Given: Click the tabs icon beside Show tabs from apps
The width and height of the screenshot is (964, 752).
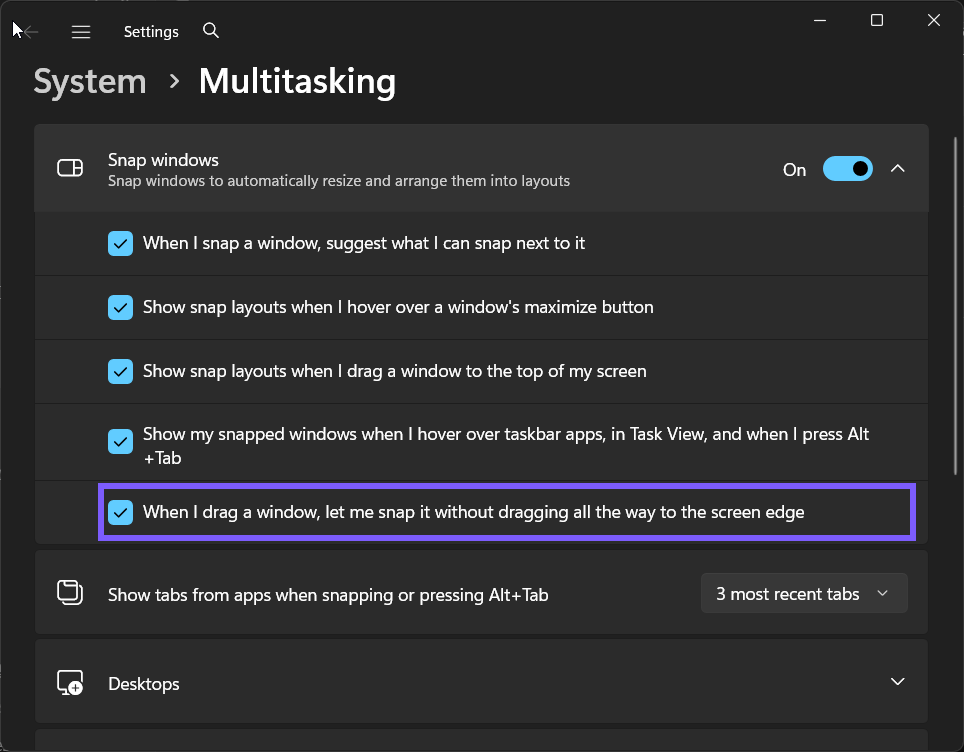Looking at the screenshot, I should 70,593.
